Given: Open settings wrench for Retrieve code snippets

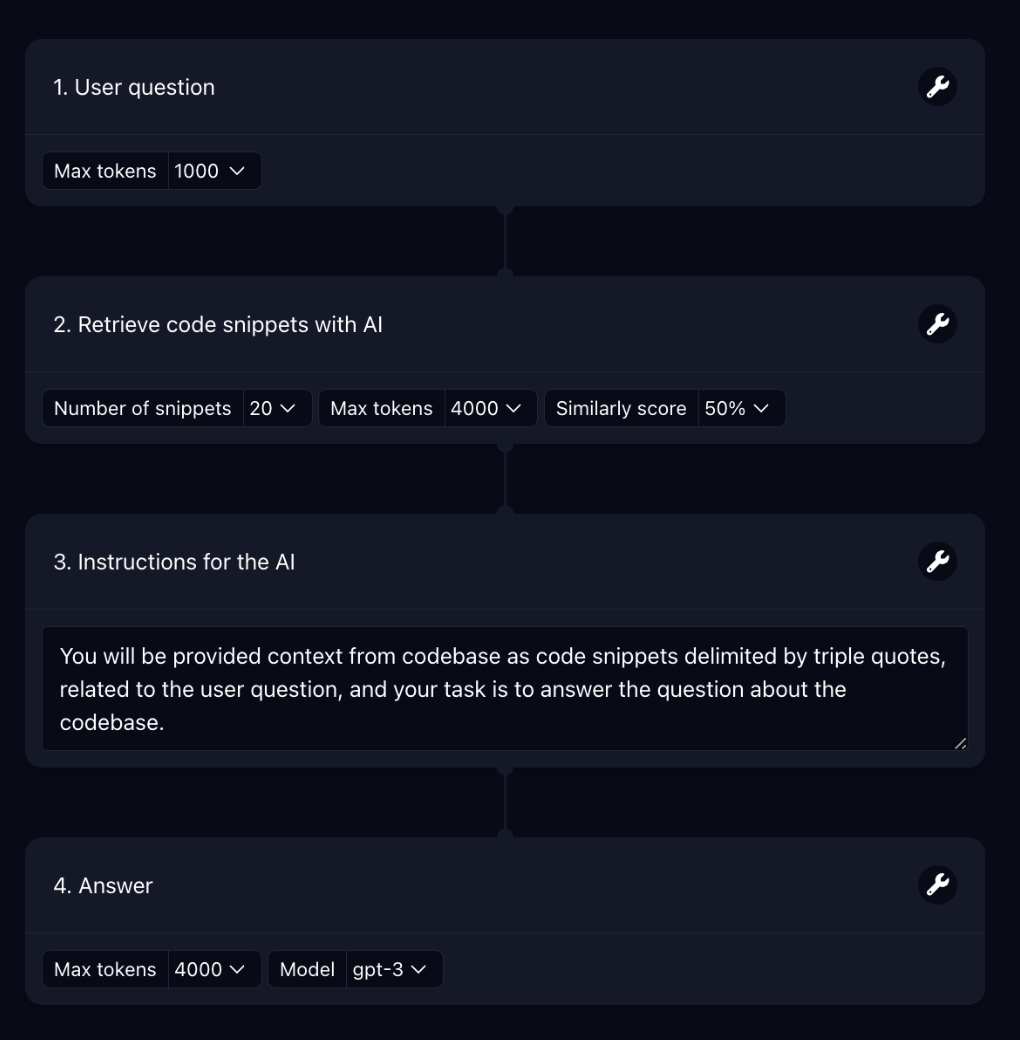Looking at the screenshot, I should (937, 324).
